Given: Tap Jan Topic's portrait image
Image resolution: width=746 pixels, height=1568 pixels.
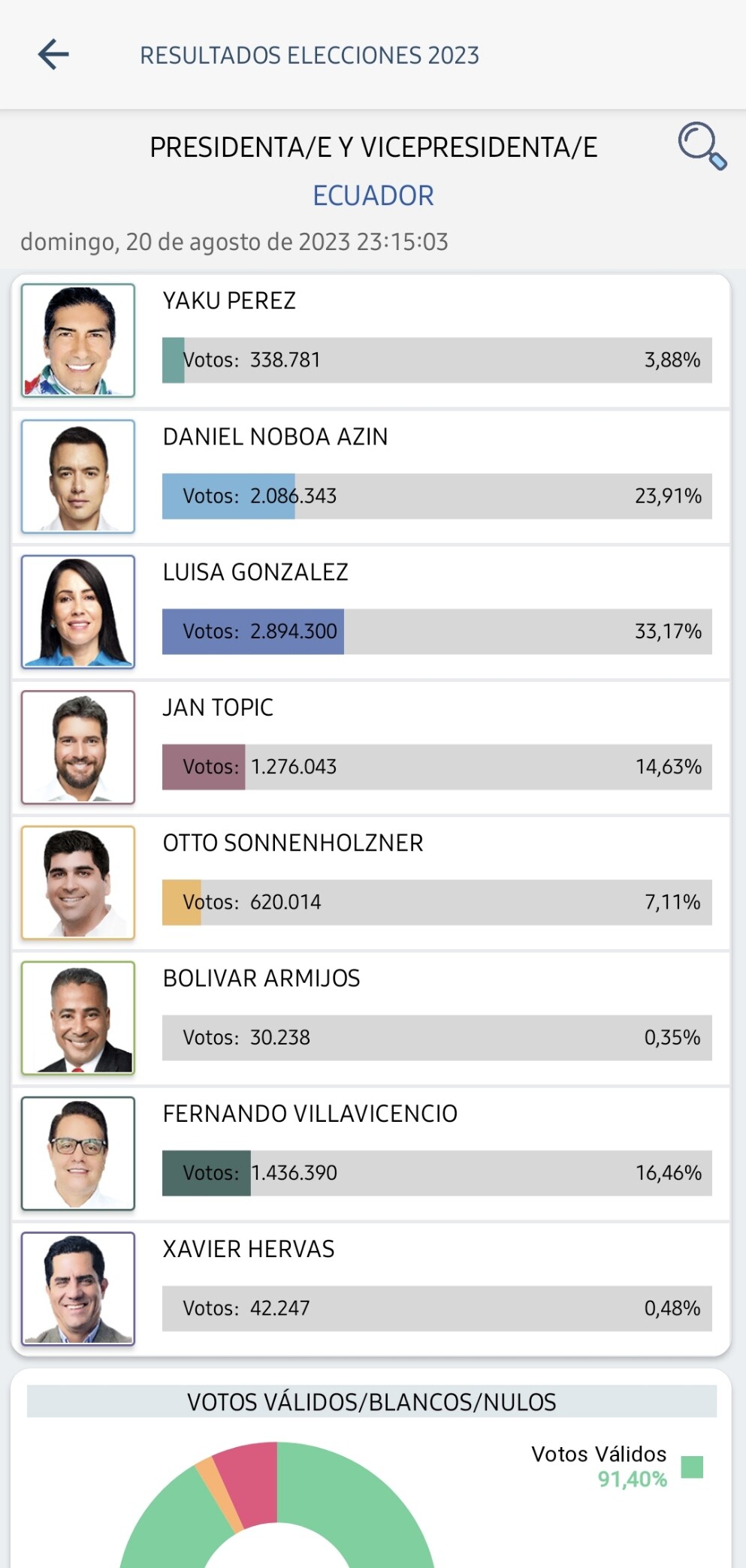Looking at the screenshot, I should click(78, 747).
